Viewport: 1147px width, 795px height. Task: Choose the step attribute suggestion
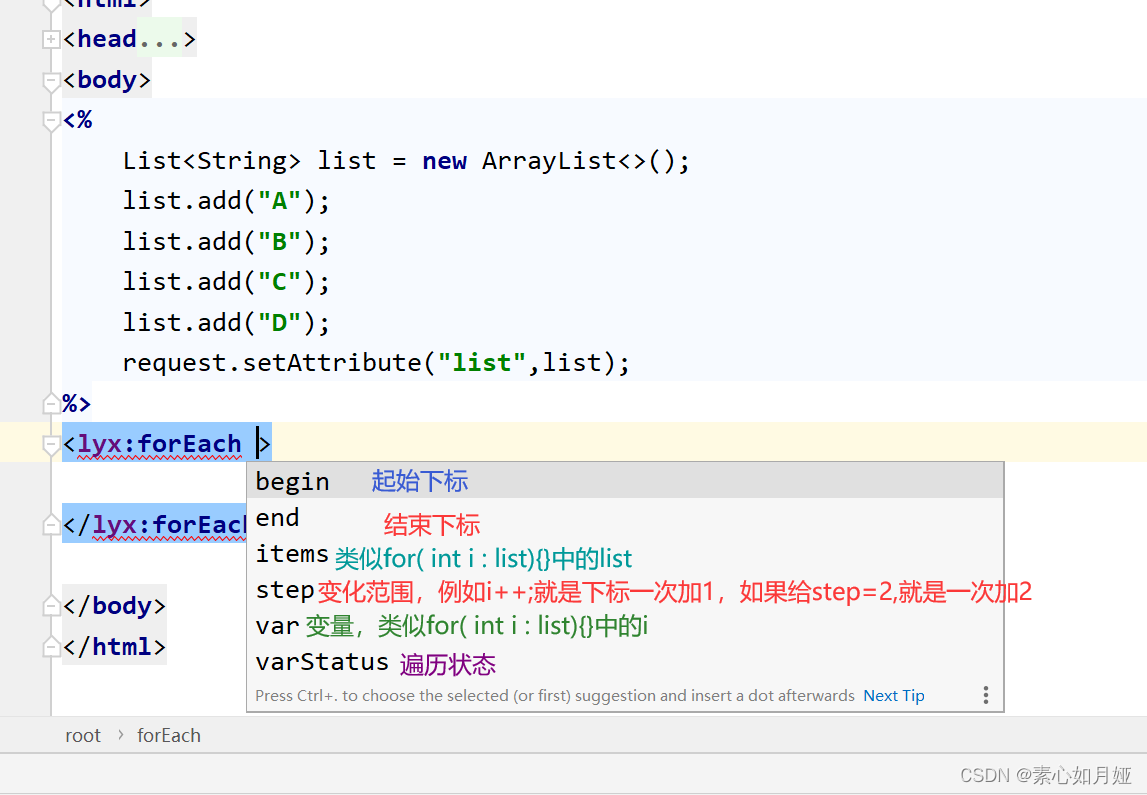click(625, 590)
